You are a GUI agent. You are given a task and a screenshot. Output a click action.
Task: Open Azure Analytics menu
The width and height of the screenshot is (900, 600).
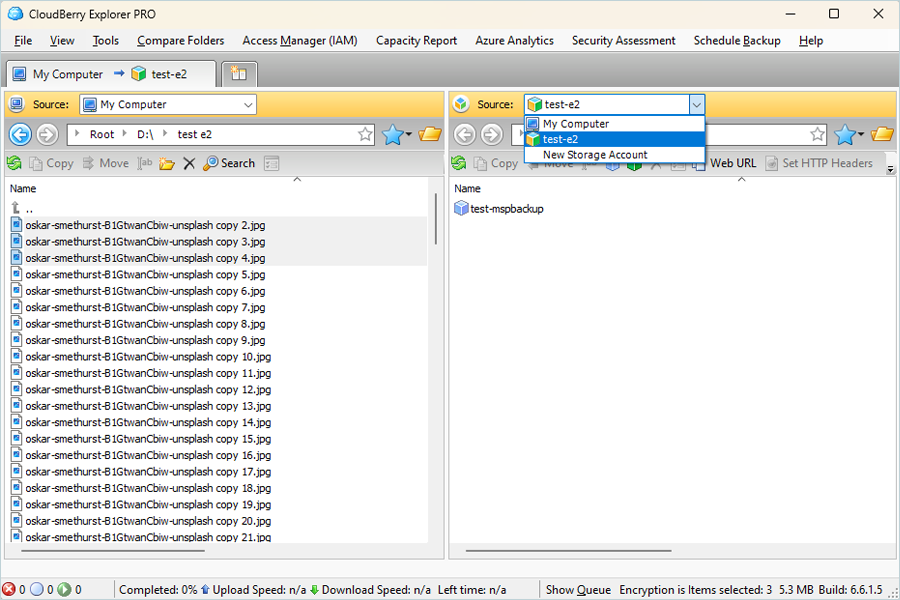click(514, 41)
